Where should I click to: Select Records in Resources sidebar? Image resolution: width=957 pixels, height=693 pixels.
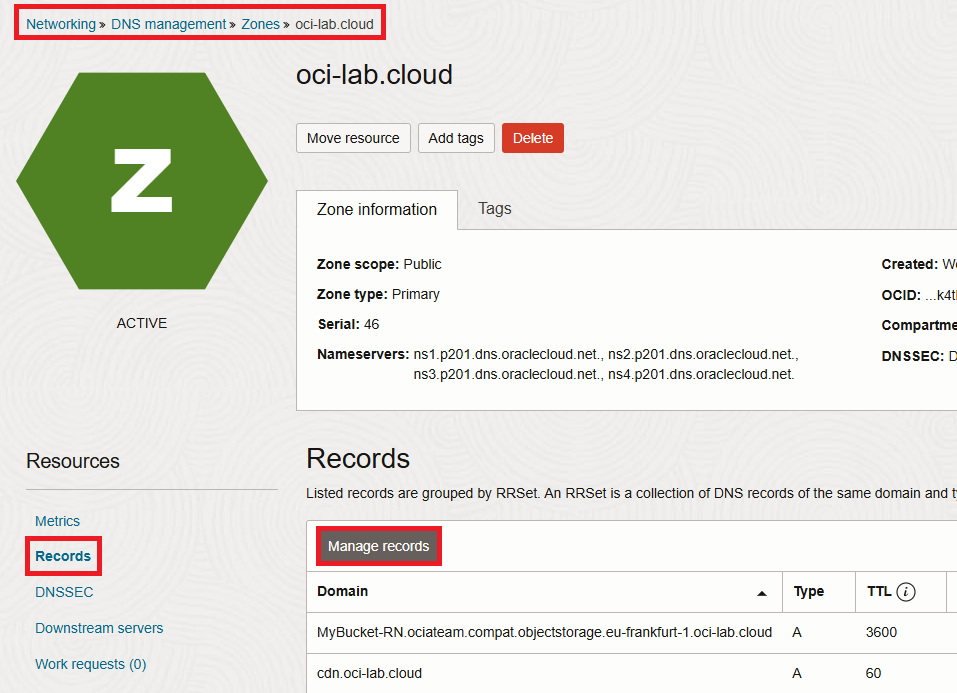click(x=63, y=556)
